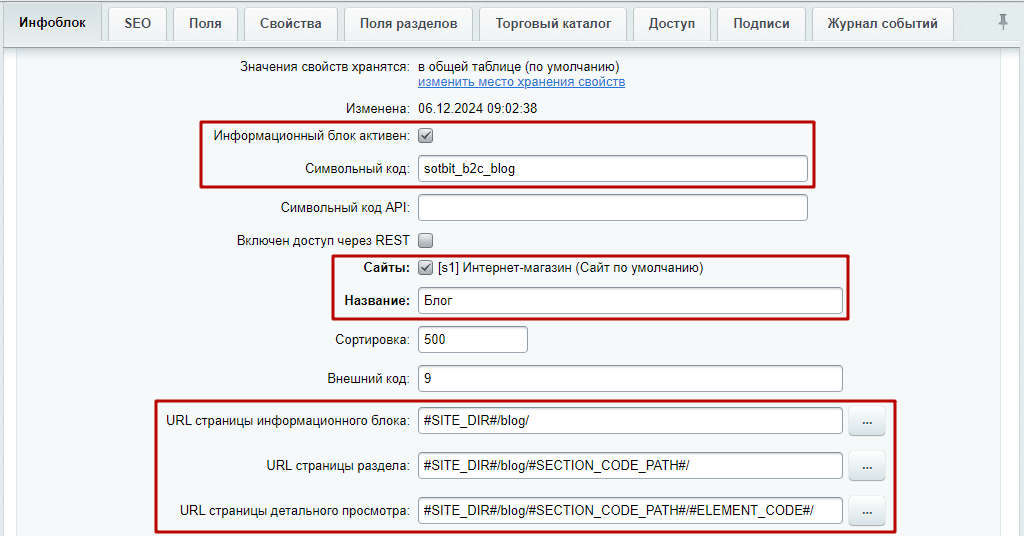The image size is (1024, 536).
Task: Click the Внешний код field
Action: click(x=630, y=379)
